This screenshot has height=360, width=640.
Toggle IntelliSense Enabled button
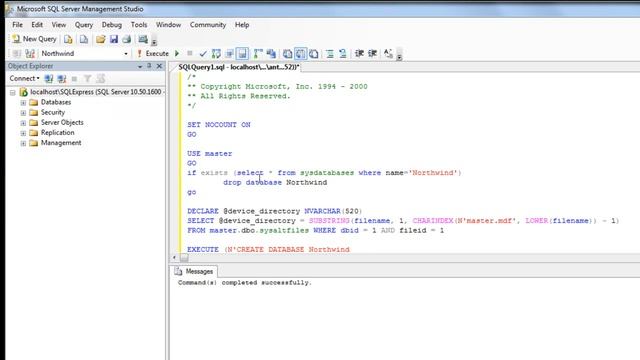click(242, 53)
